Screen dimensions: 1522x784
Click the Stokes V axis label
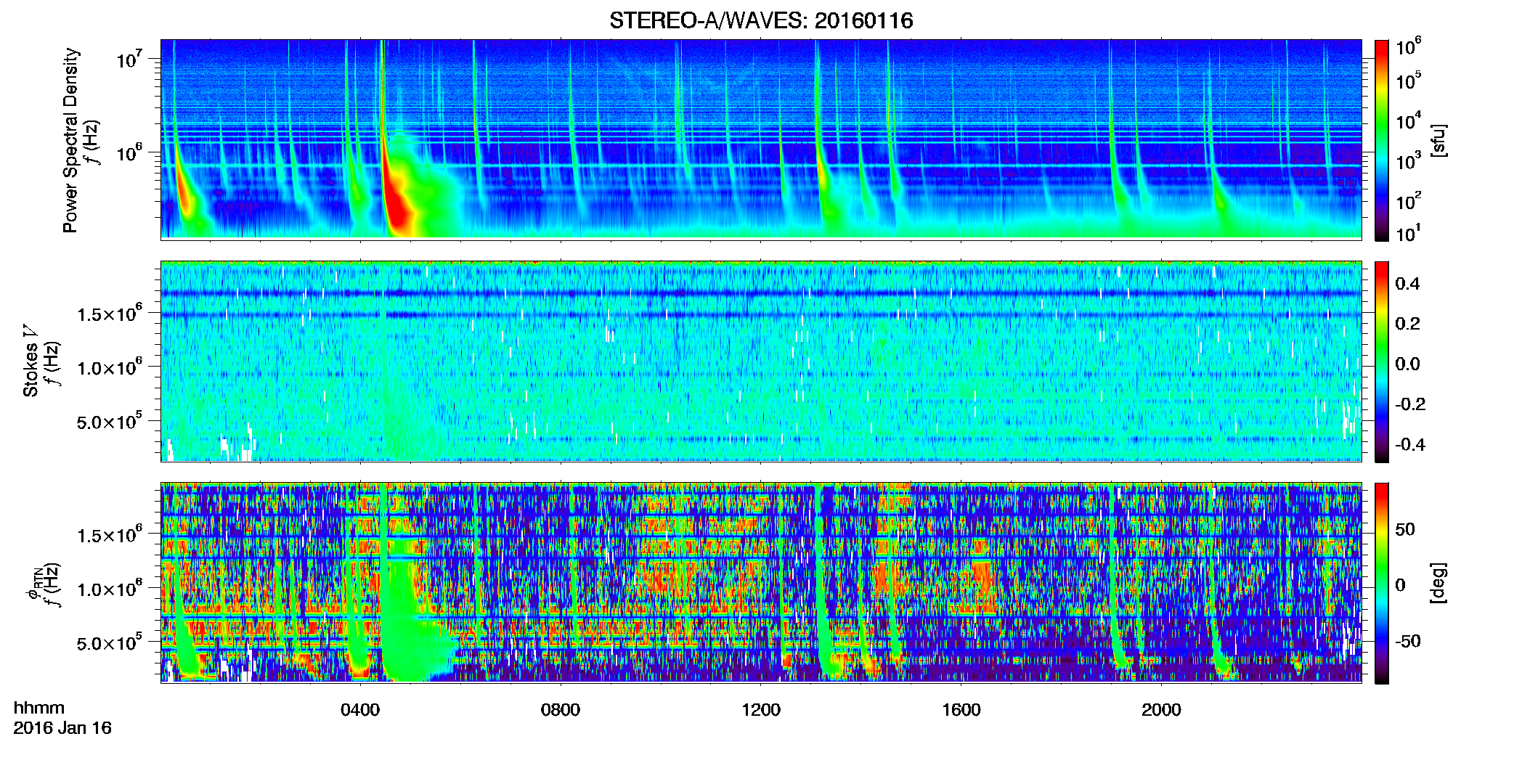(30, 362)
